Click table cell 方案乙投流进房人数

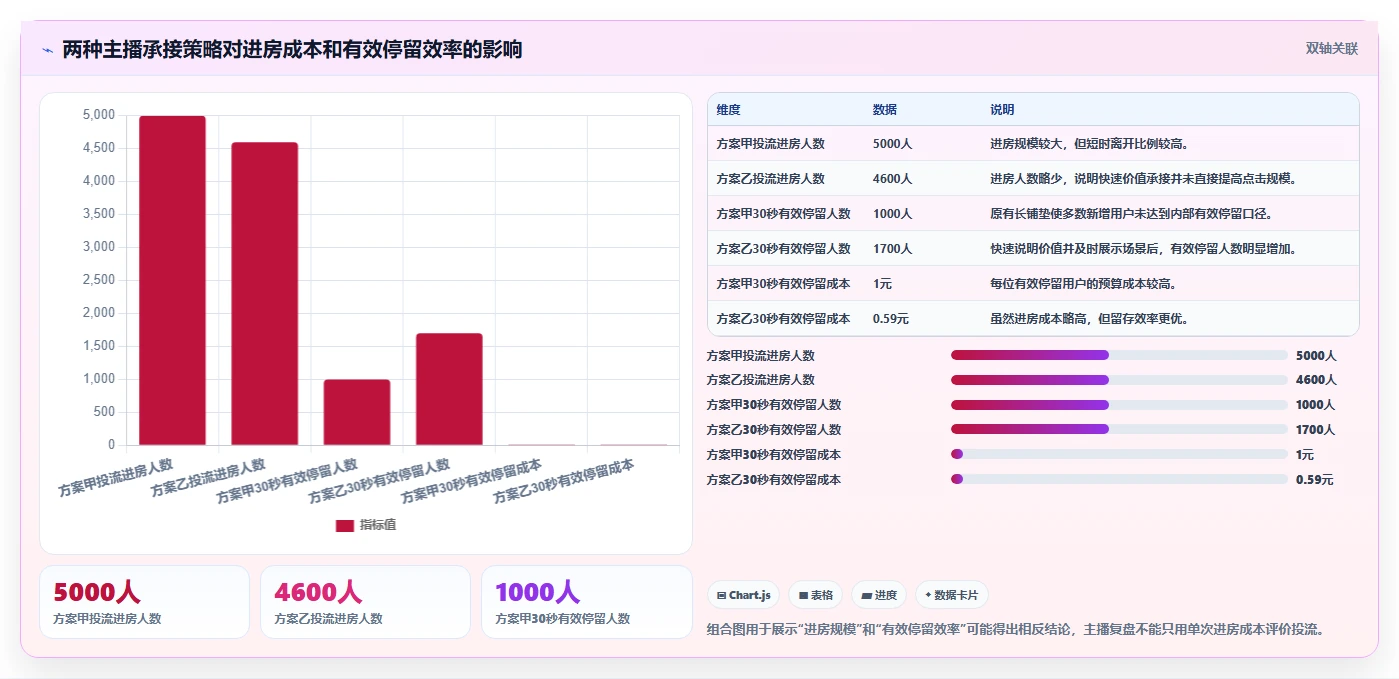coord(771,179)
